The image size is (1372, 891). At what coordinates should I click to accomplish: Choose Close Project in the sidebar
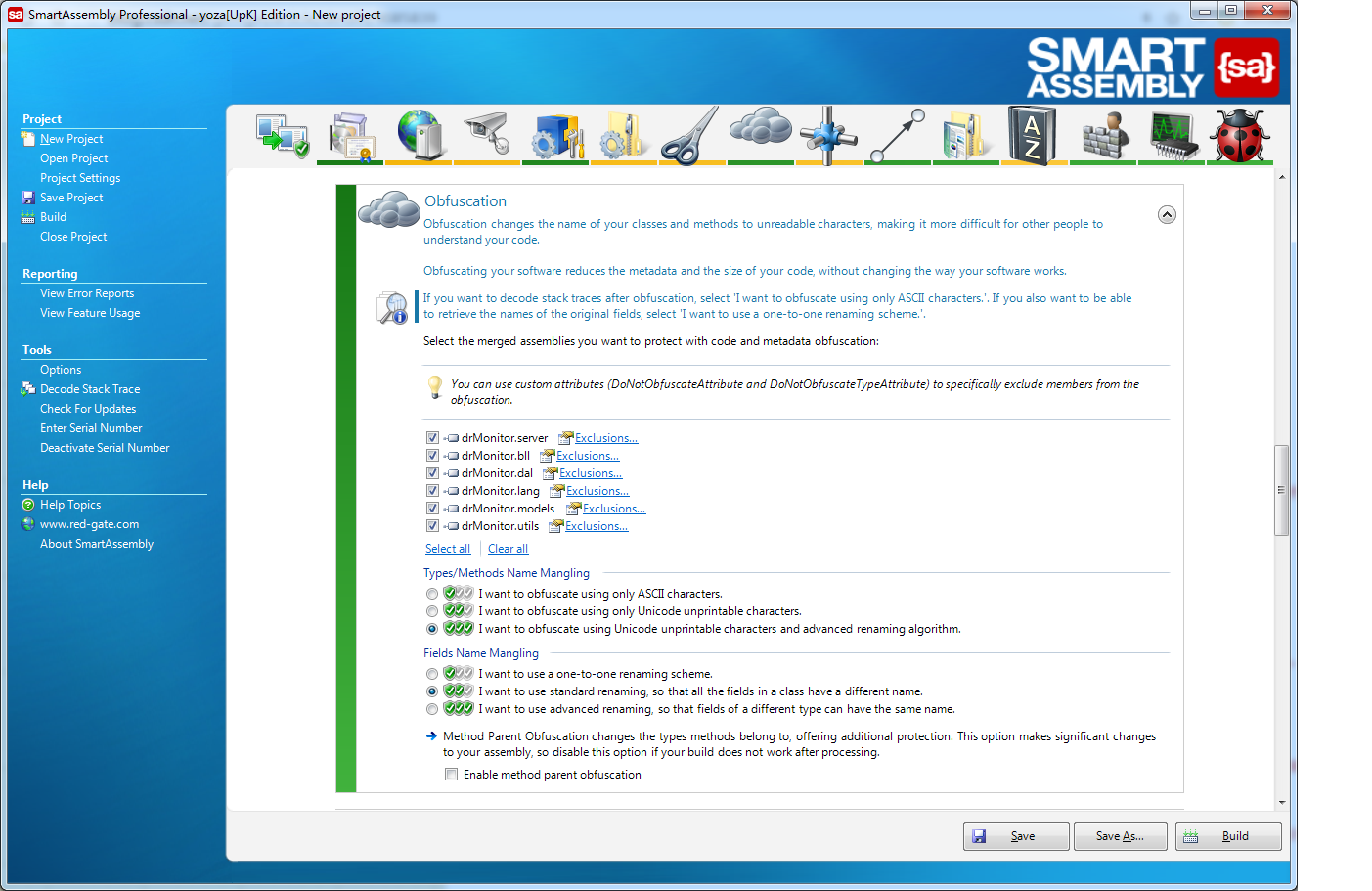tap(73, 237)
